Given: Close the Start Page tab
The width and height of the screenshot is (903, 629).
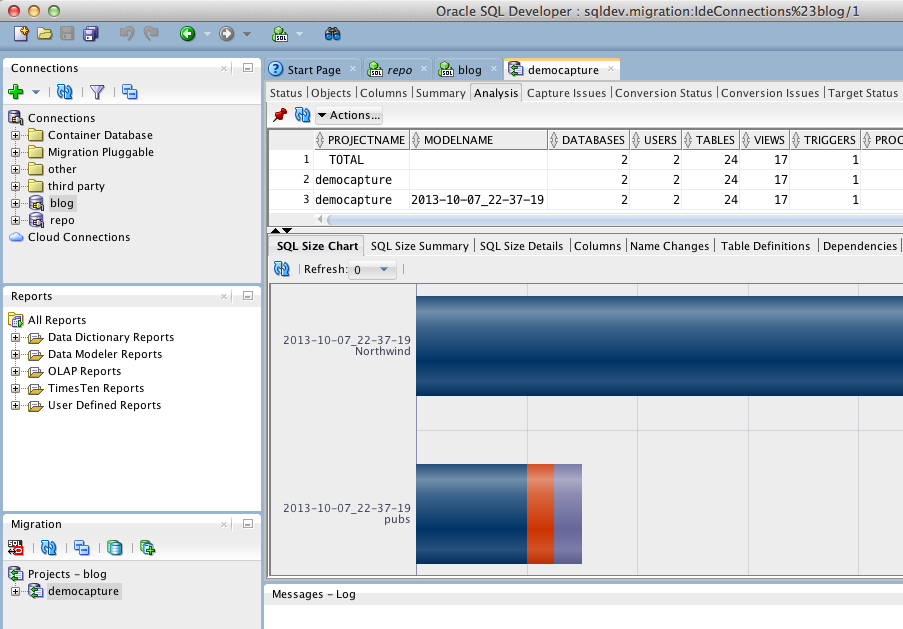Looking at the screenshot, I should pos(353,69).
